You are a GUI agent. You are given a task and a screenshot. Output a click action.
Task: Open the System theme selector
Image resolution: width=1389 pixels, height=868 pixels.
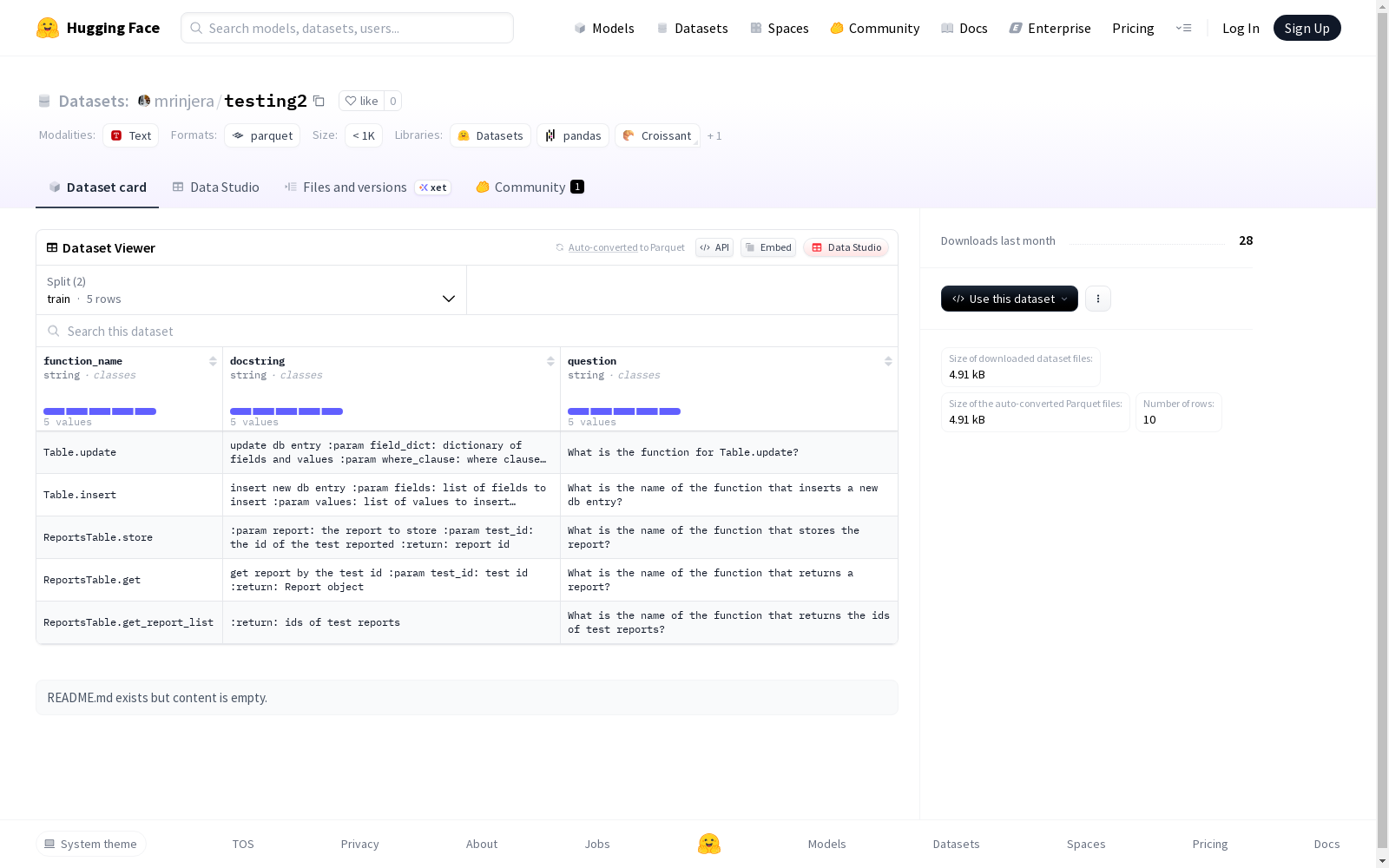pos(91,844)
